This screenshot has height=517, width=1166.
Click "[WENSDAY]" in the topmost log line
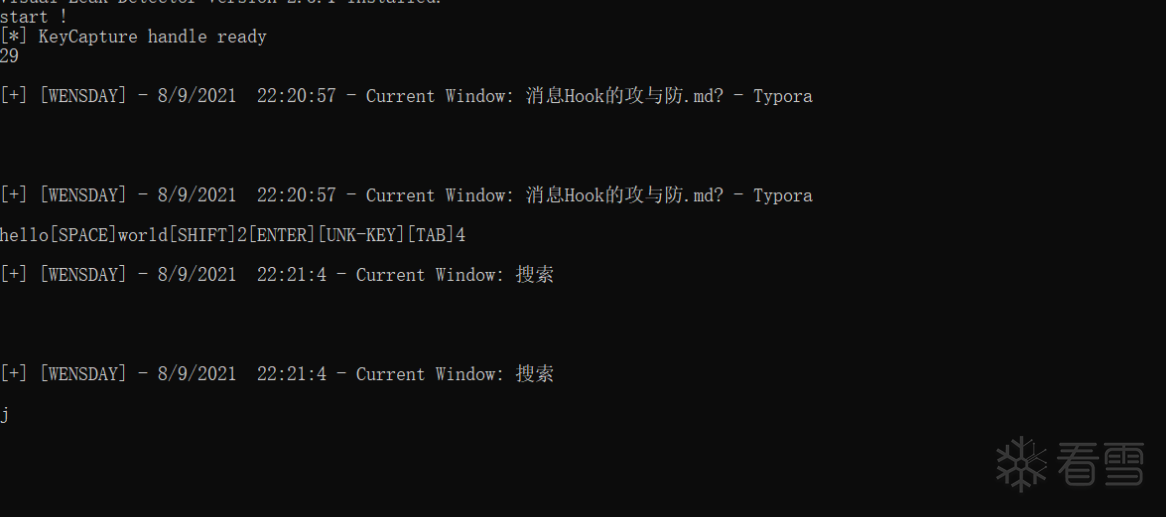83,96
